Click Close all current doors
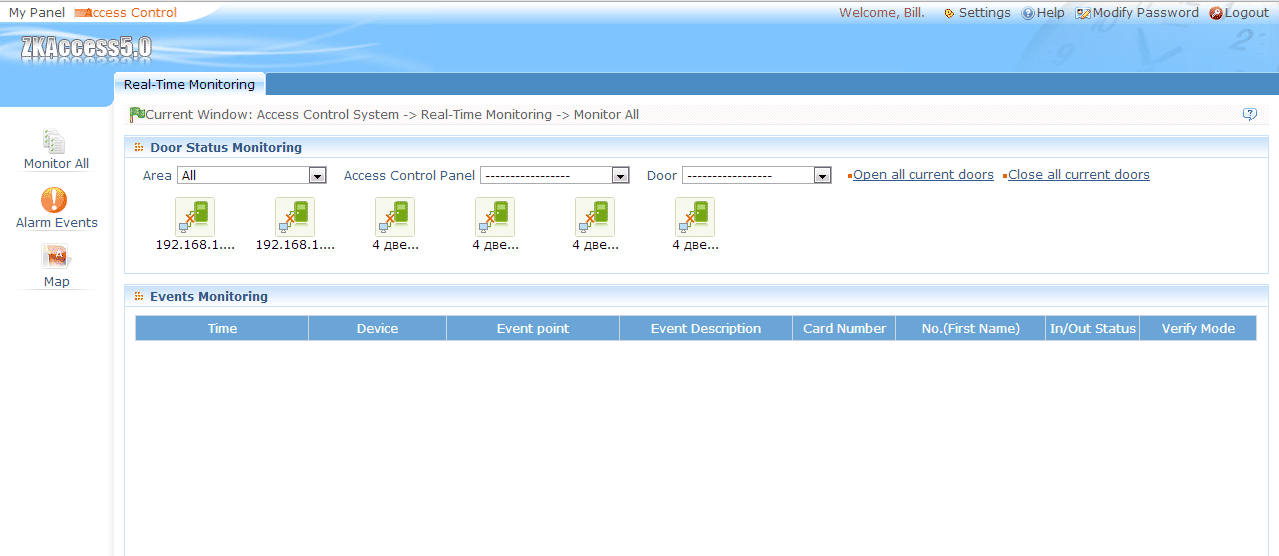This screenshot has width=1279, height=556. [x=1079, y=175]
